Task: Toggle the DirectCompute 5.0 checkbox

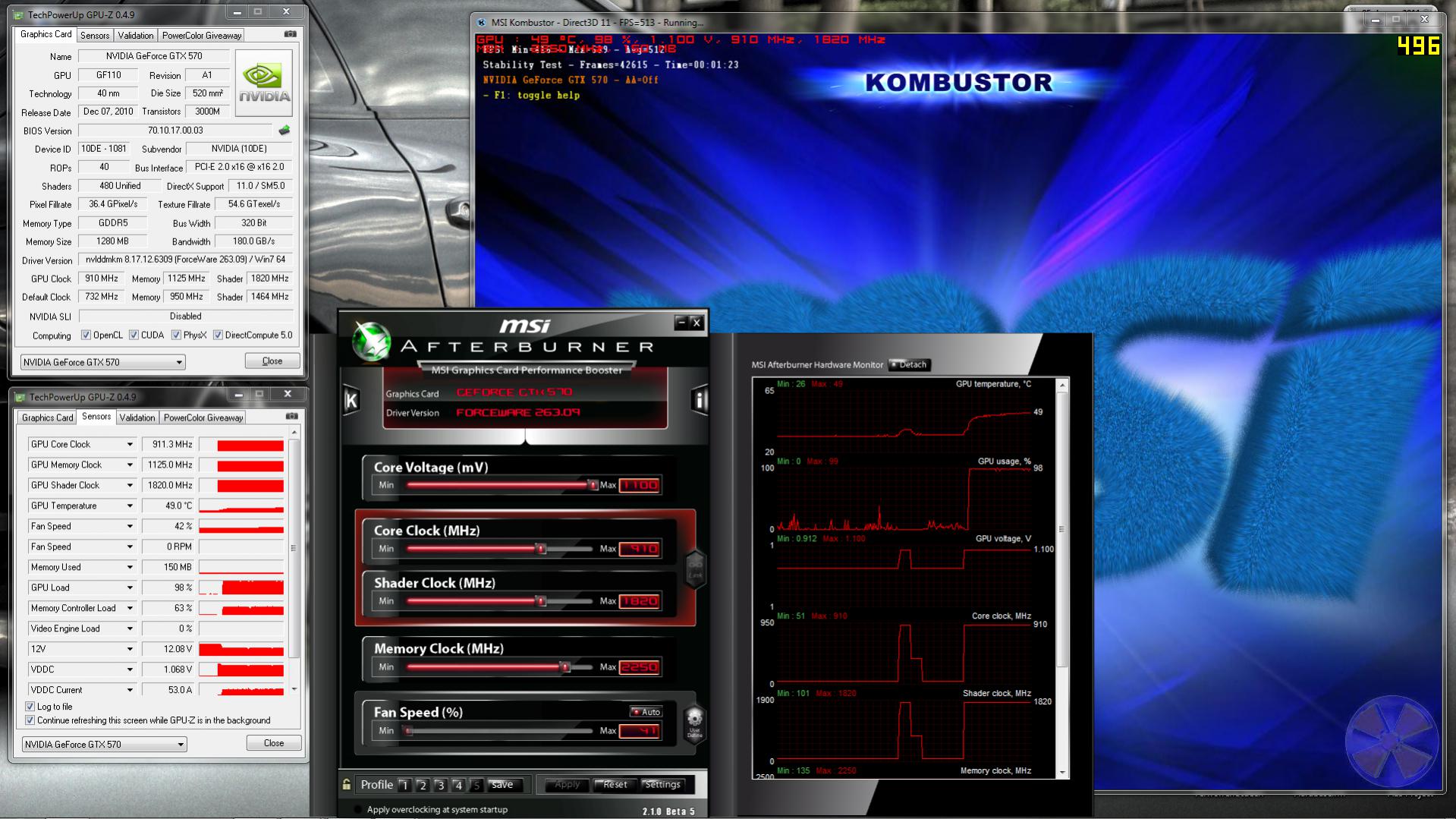Action: coord(218,335)
